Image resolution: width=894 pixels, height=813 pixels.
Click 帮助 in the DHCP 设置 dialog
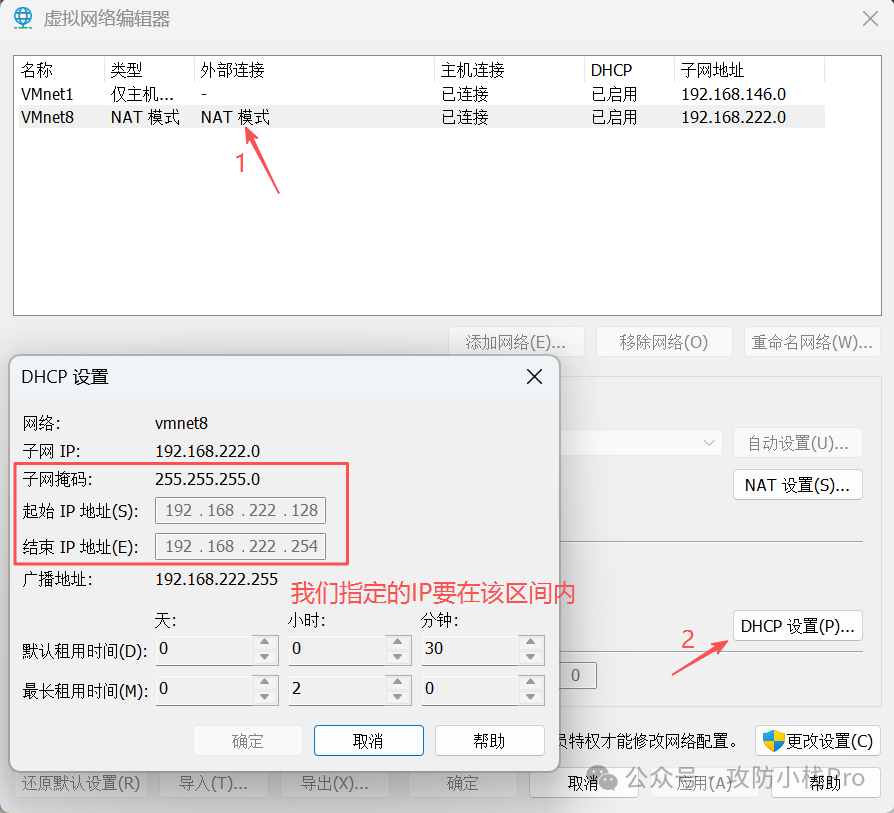tap(490, 741)
